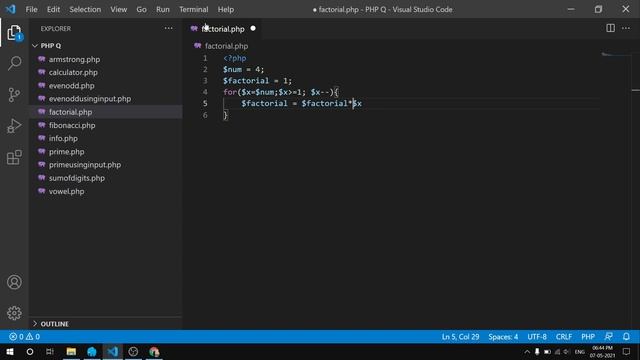Open the Accounts menu icon
The width and height of the screenshot is (640, 360).
(14, 282)
